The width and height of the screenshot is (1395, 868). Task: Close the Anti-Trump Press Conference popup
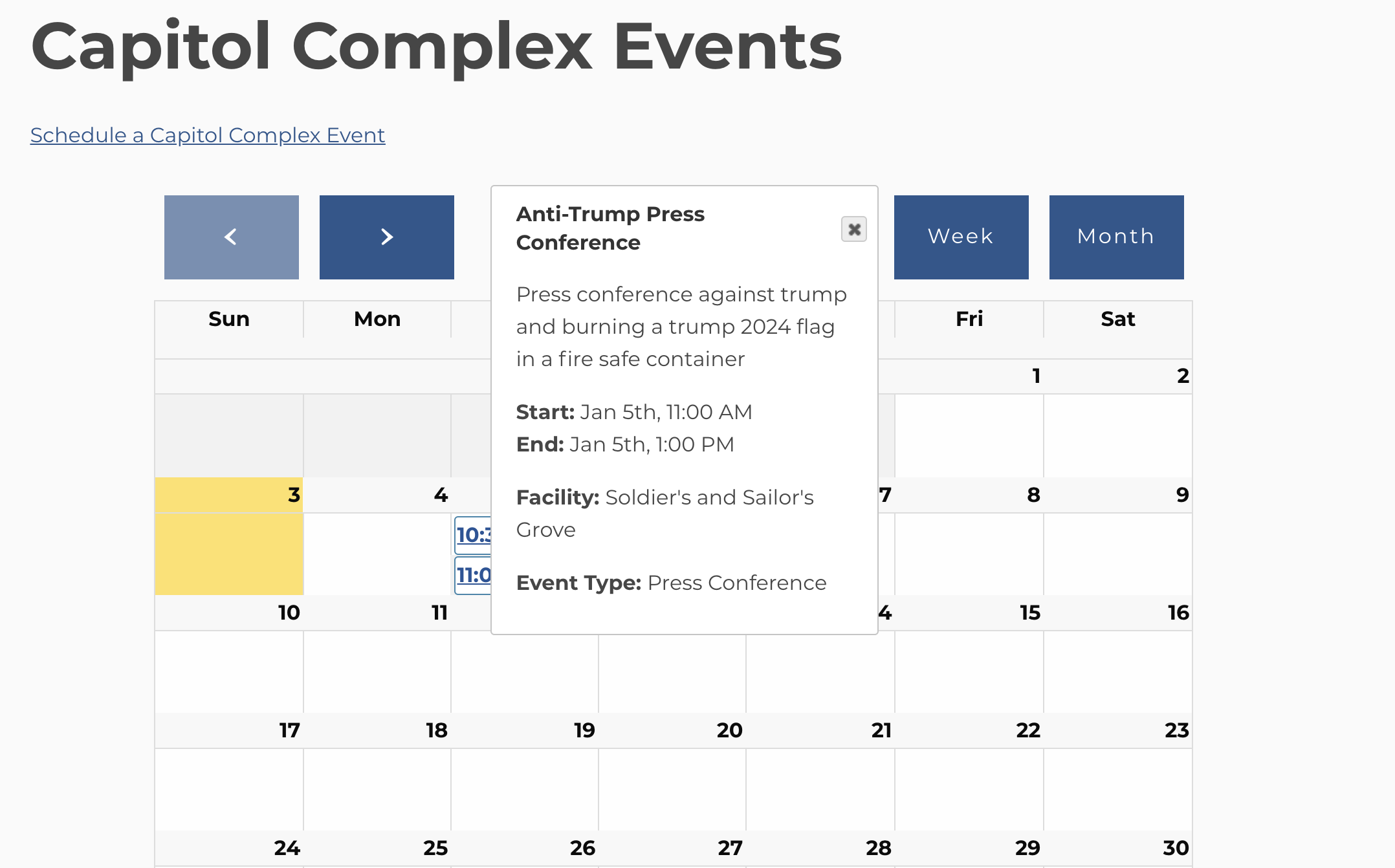point(853,229)
